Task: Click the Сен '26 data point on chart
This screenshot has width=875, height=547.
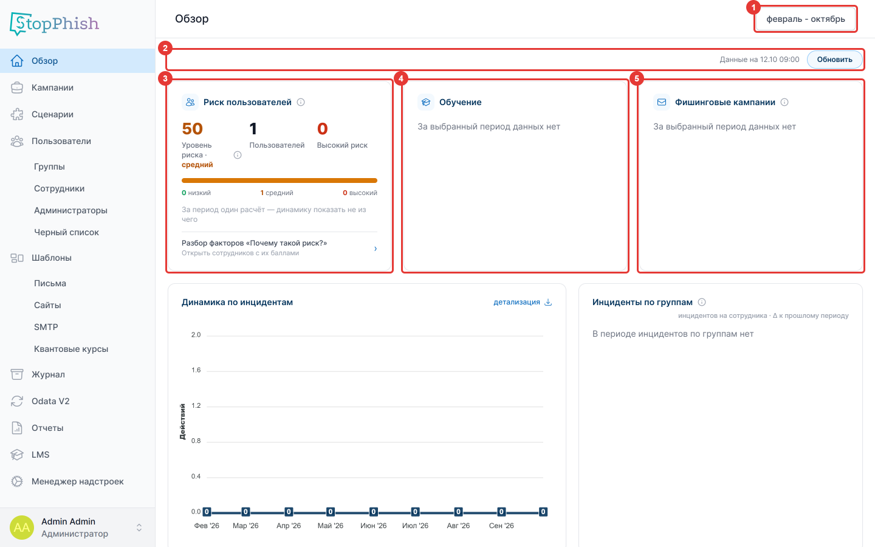Action: (501, 512)
